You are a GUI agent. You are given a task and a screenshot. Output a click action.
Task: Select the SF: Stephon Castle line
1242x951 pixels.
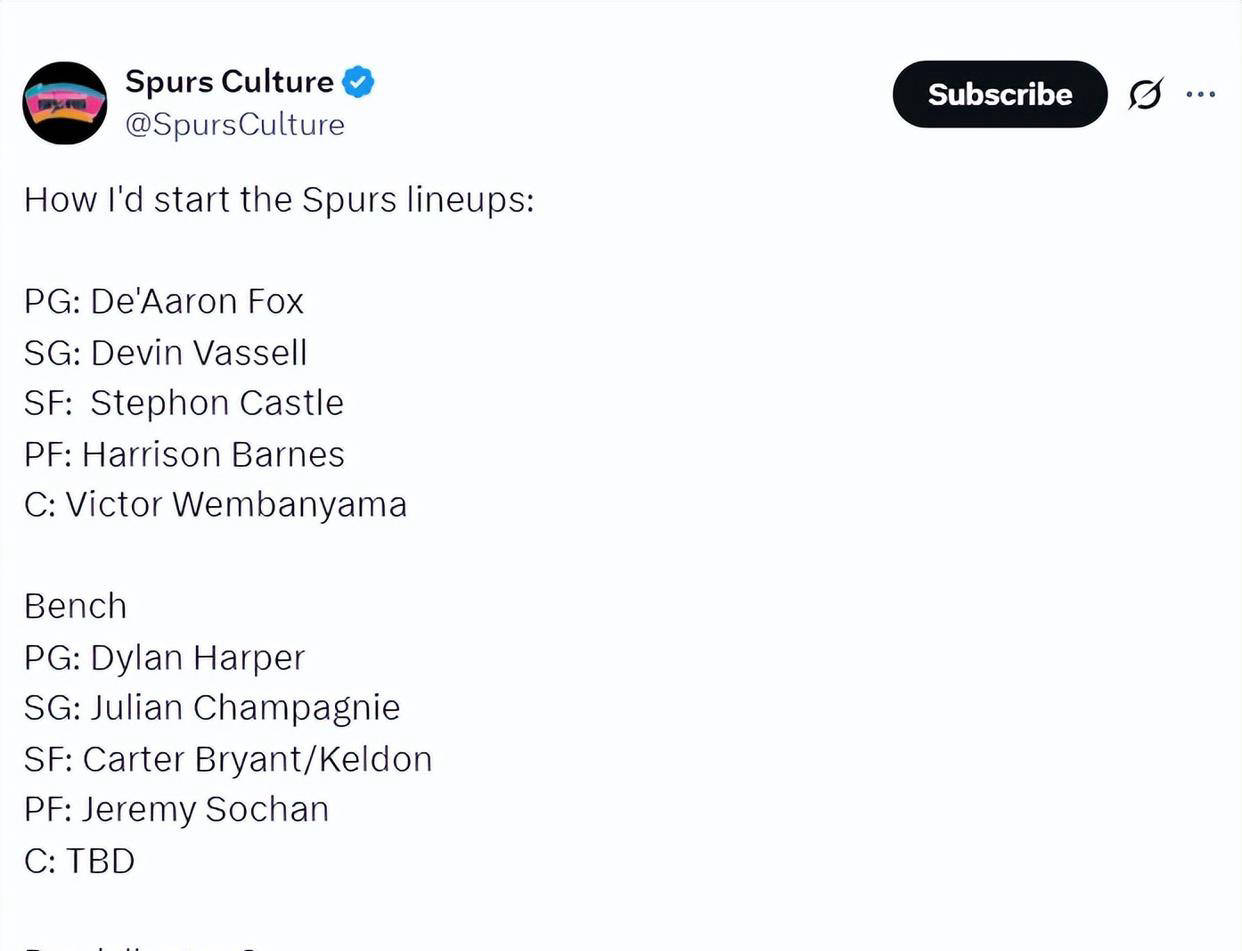[184, 403]
